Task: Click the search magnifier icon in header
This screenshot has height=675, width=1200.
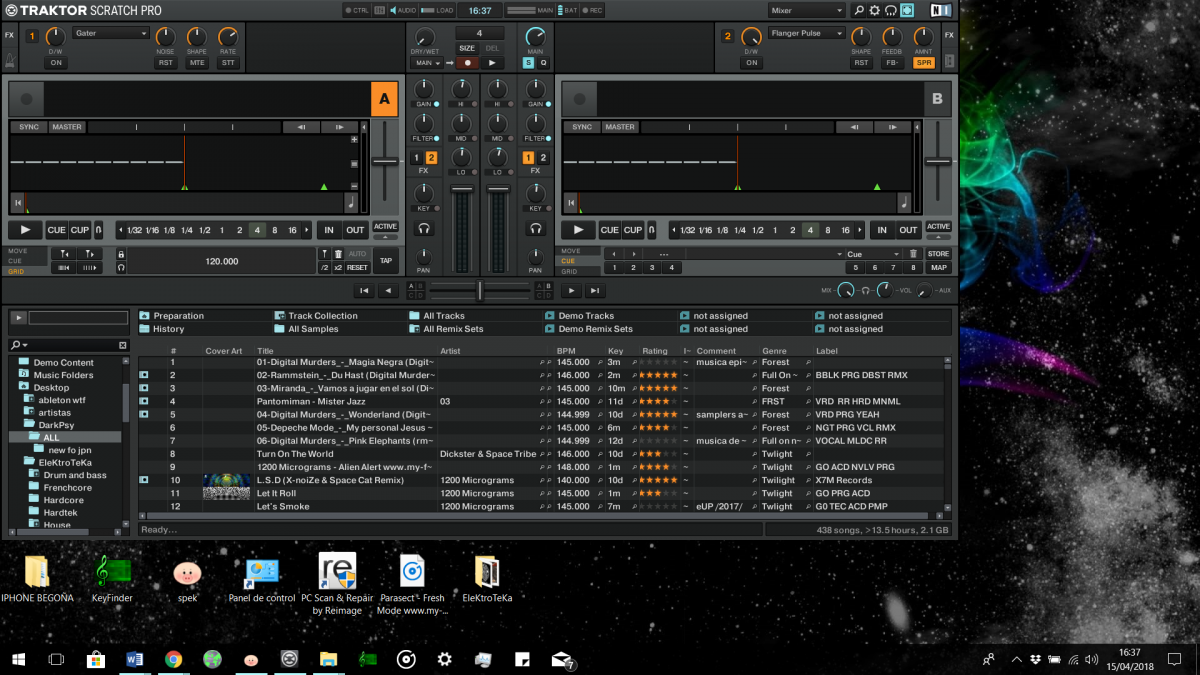Action: click(x=858, y=10)
